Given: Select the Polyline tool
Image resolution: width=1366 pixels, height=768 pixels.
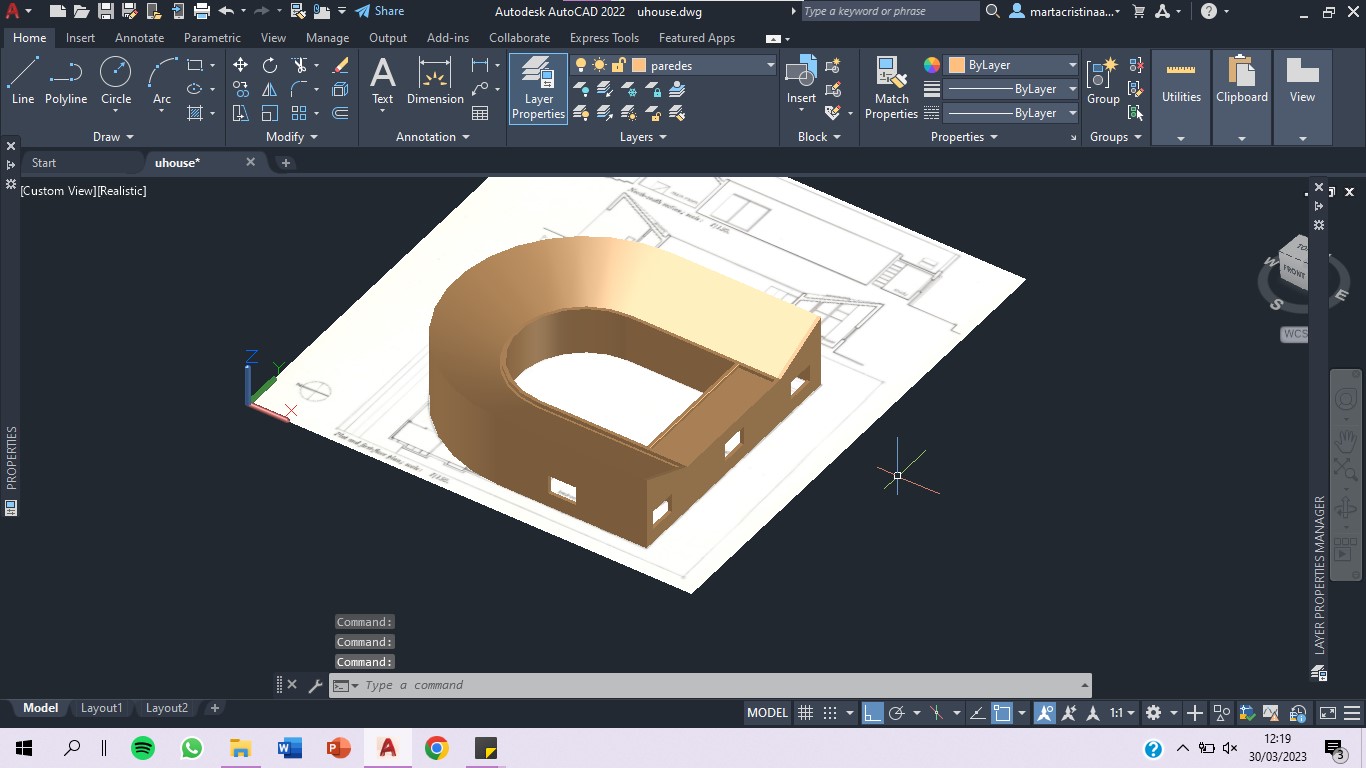Looking at the screenshot, I should [x=66, y=81].
